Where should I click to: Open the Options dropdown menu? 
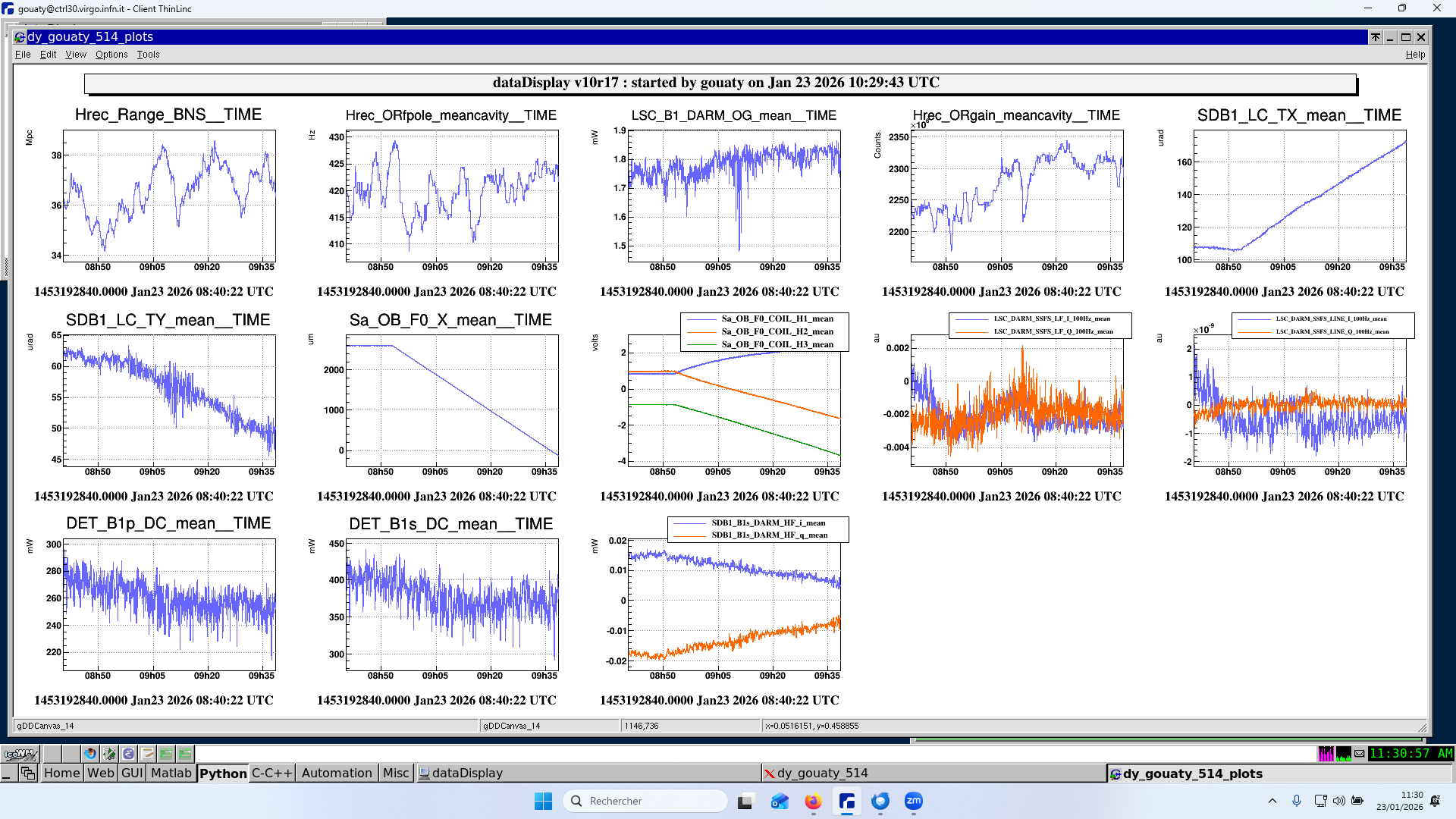coord(111,55)
